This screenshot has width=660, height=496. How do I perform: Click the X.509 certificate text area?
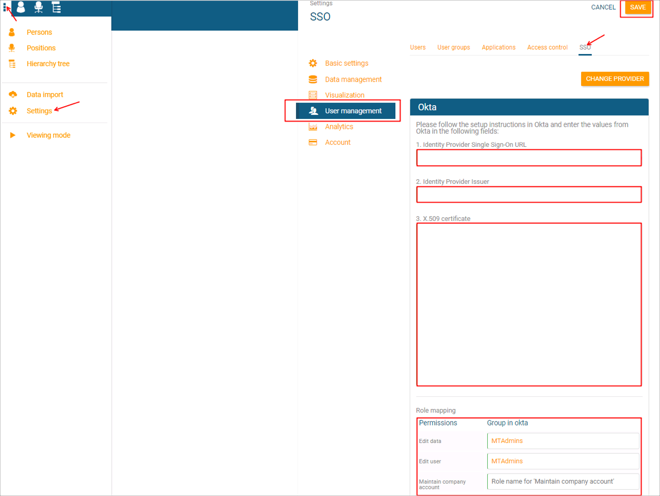coord(528,304)
